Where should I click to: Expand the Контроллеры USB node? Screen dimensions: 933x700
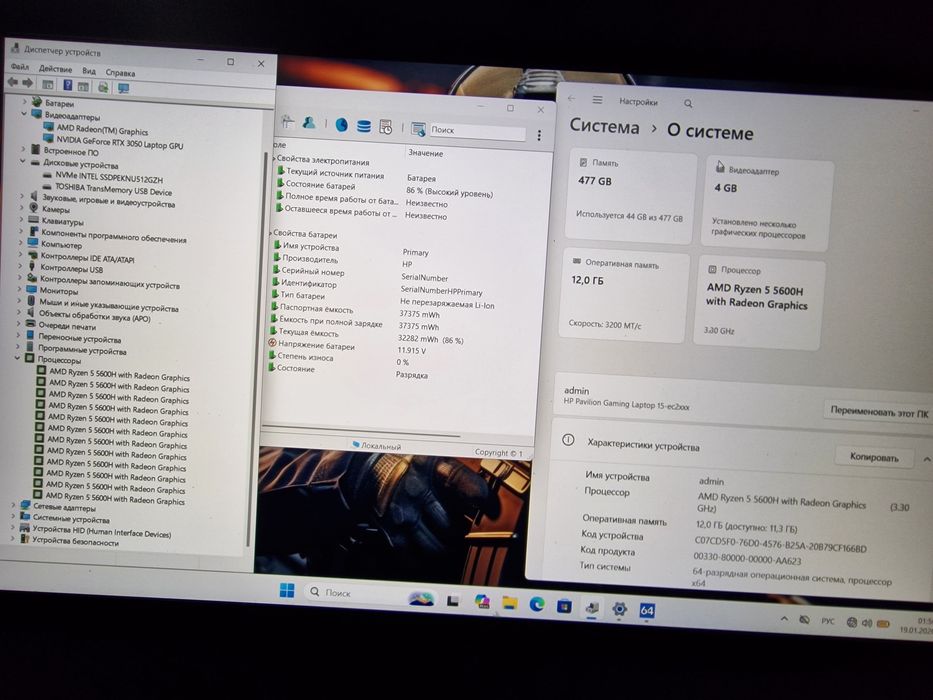point(20,267)
